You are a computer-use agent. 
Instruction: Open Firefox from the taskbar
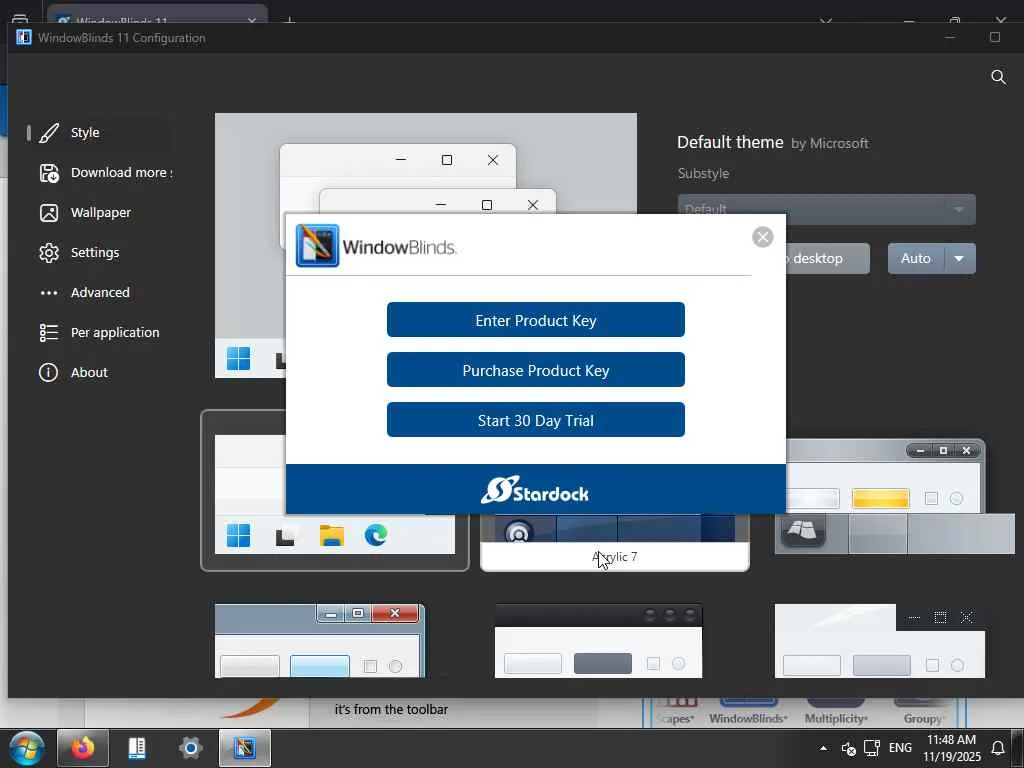pos(83,748)
